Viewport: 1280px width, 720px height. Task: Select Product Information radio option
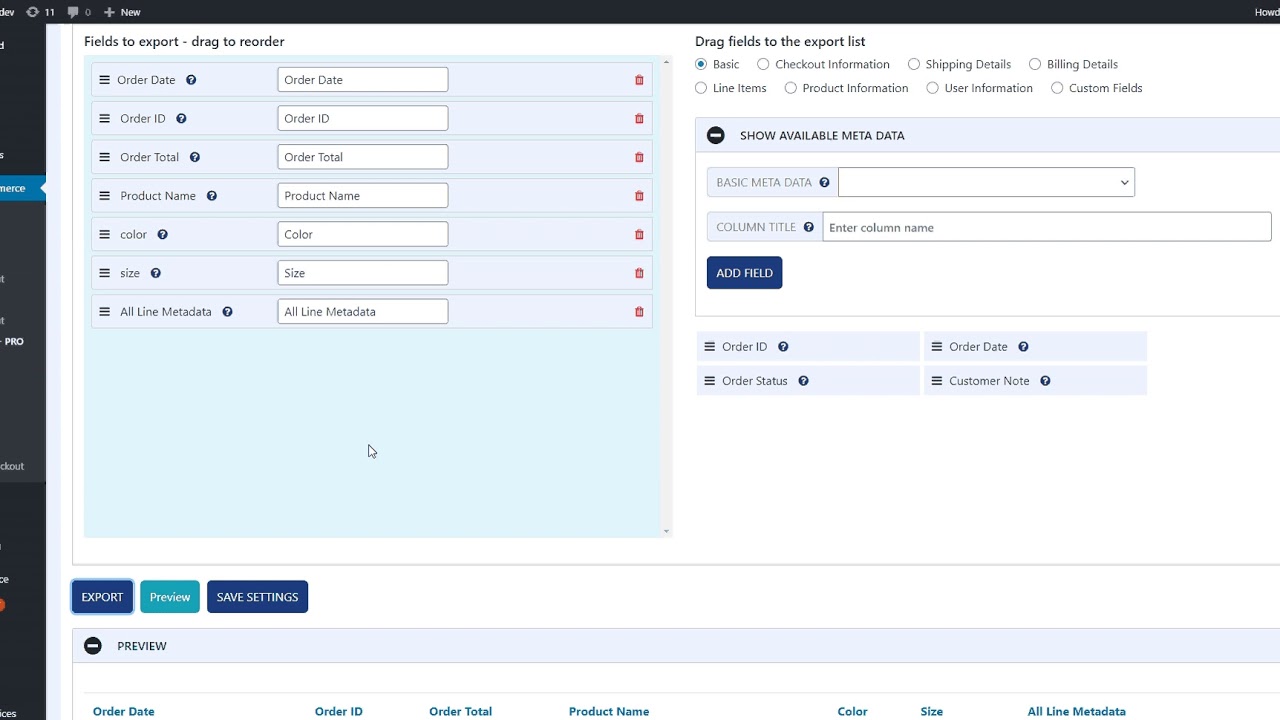tap(791, 88)
